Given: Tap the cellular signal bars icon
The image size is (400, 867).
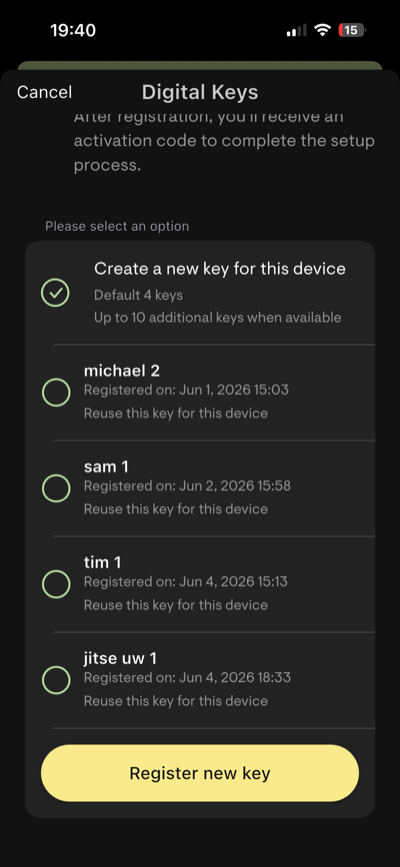Looking at the screenshot, I should pyautogui.click(x=296, y=30).
